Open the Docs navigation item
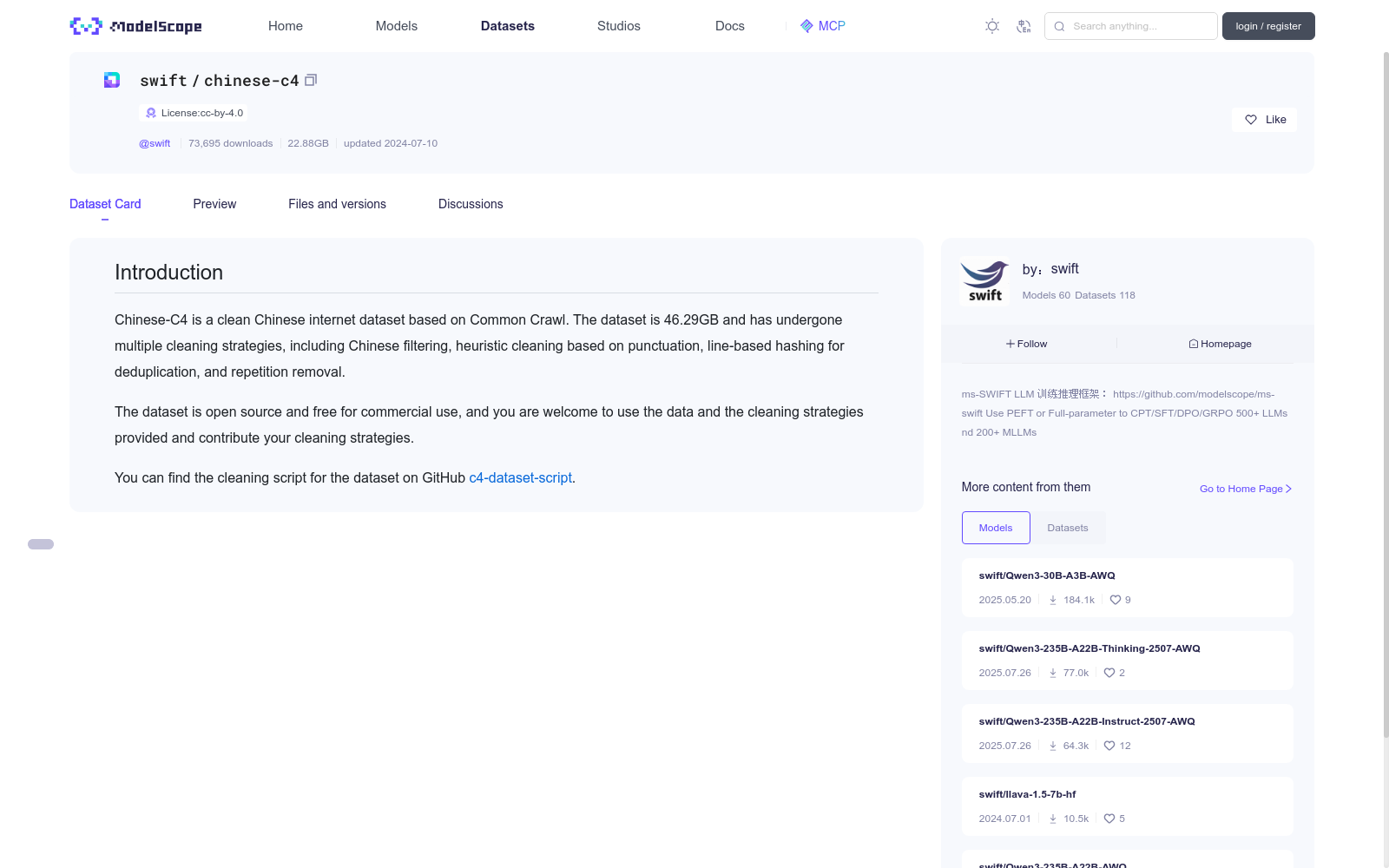The image size is (1389, 868). [730, 26]
